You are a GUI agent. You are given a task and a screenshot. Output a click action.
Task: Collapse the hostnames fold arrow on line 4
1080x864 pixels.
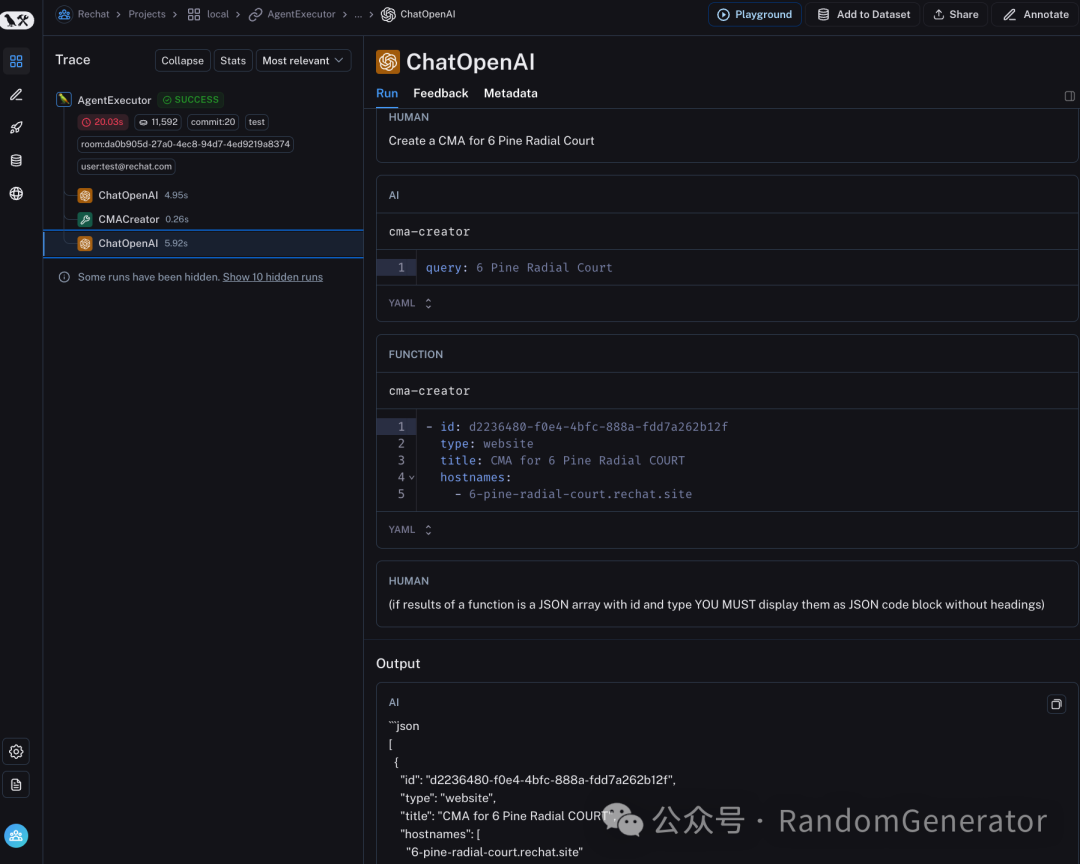pos(412,477)
